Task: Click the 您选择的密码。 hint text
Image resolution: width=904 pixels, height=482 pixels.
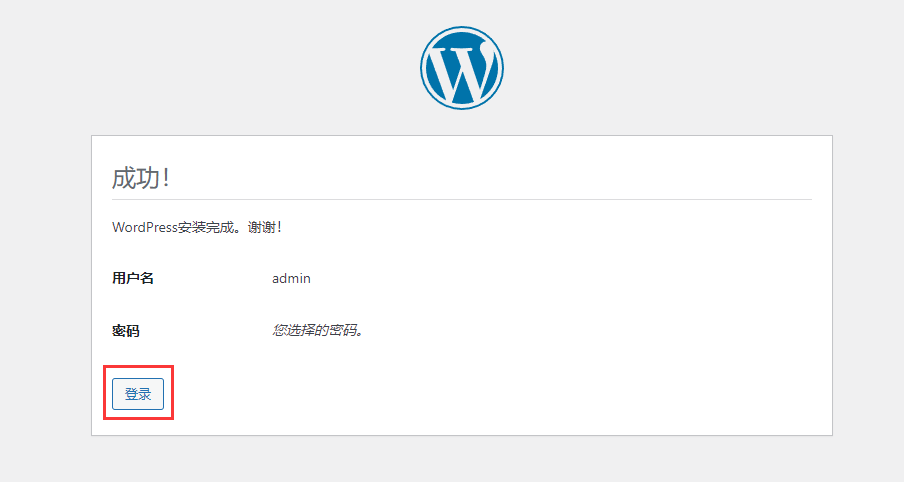Action: 318,330
